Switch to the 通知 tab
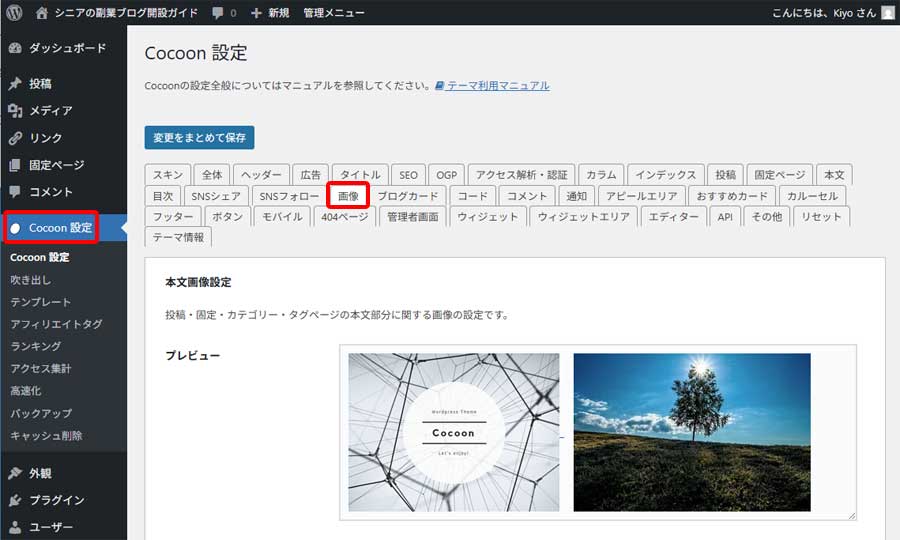900x540 pixels. click(x=576, y=196)
